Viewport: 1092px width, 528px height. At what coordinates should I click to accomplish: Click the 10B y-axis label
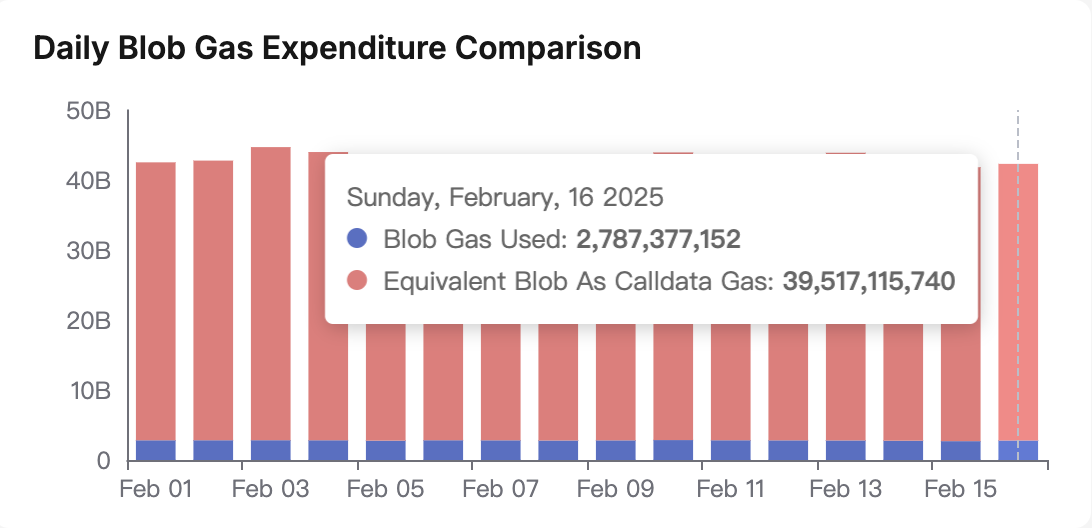coord(88,391)
